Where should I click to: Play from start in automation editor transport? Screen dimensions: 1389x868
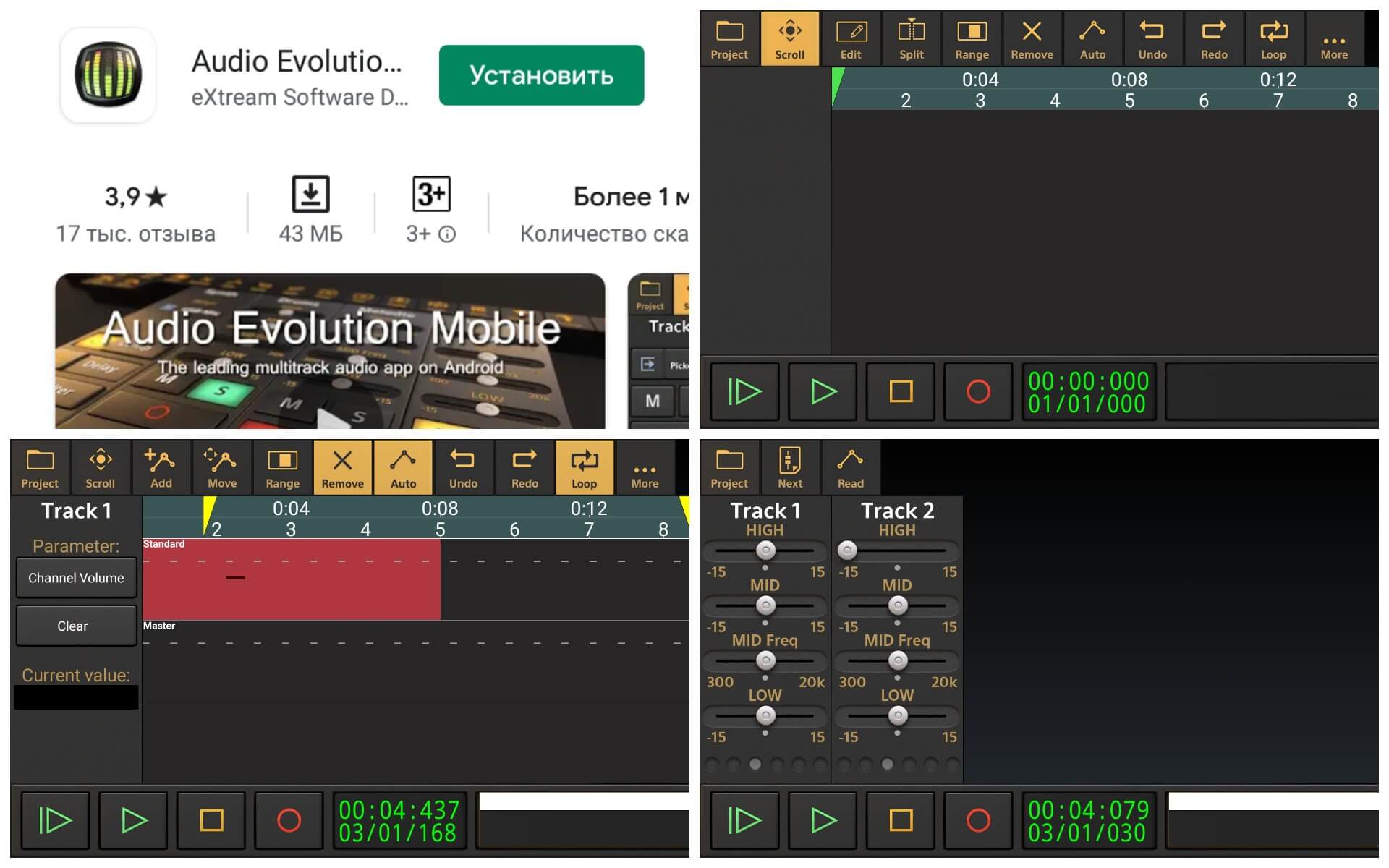(55, 820)
